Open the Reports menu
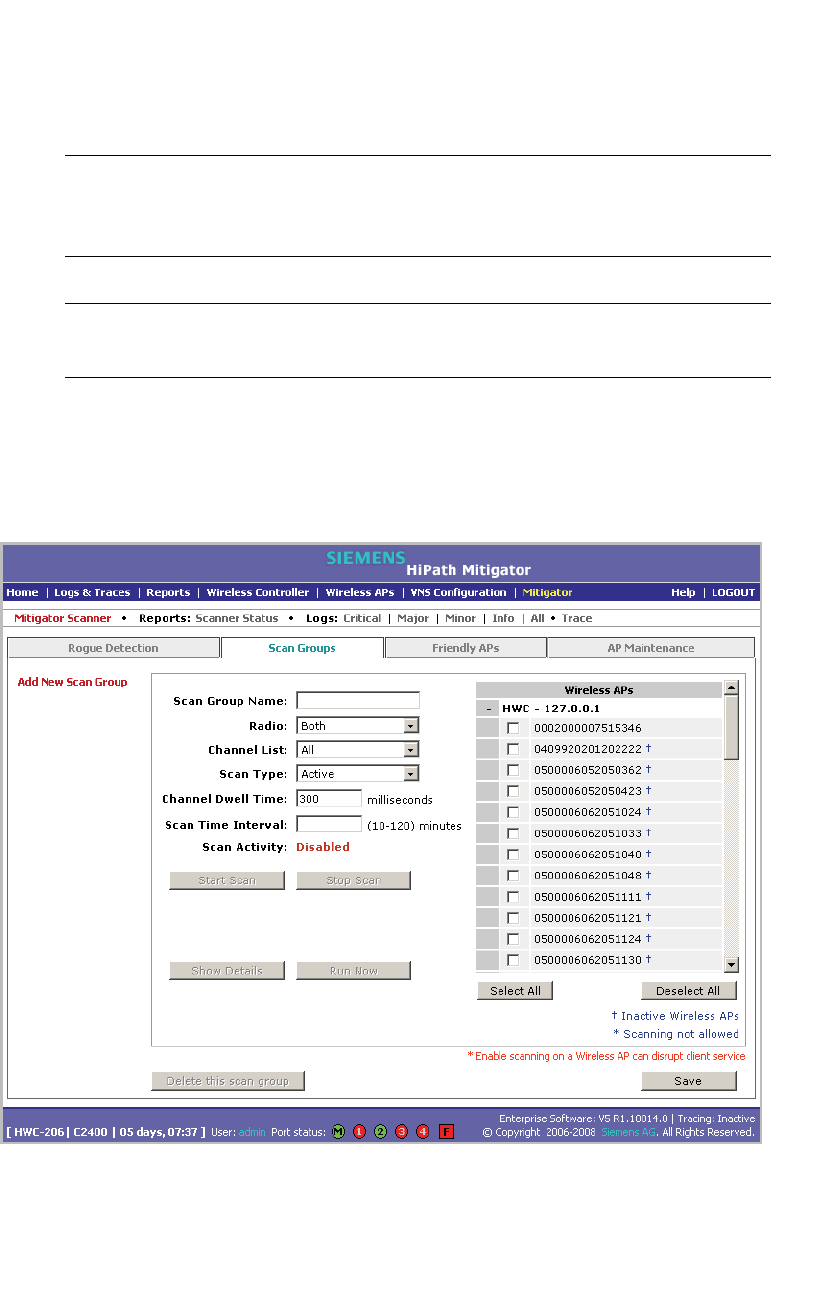The height and width of the screenshot is (1313, 818). (168, 593)
